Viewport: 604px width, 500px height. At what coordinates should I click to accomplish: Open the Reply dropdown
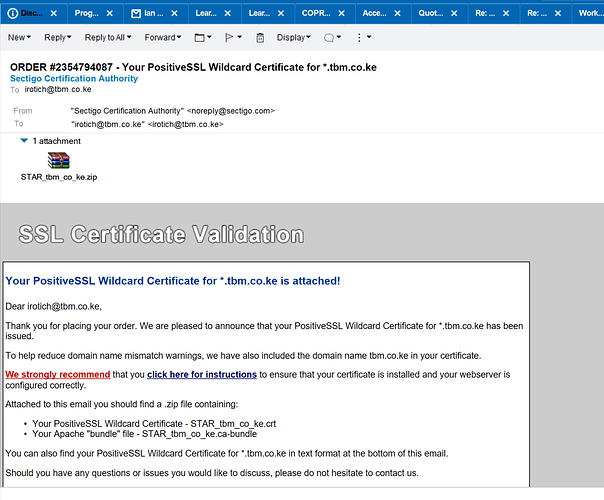click(x=58, y=37)
